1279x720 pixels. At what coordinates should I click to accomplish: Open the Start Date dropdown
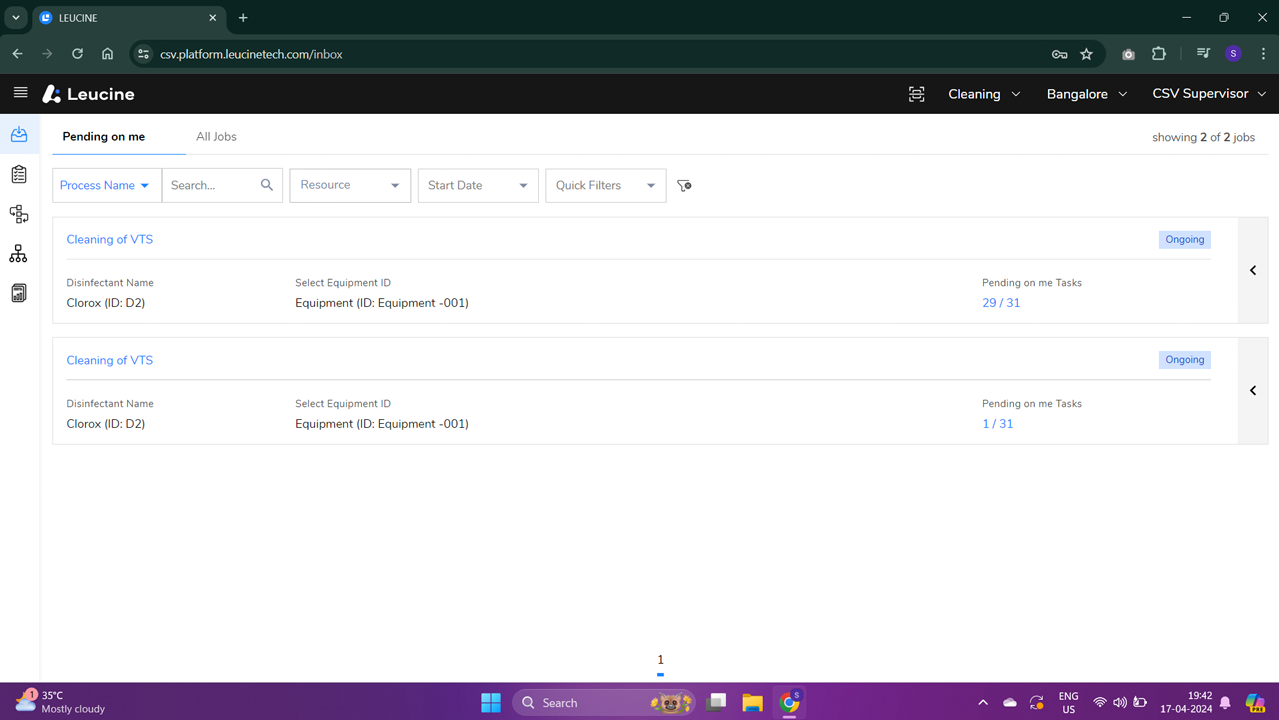coord(477,185)
